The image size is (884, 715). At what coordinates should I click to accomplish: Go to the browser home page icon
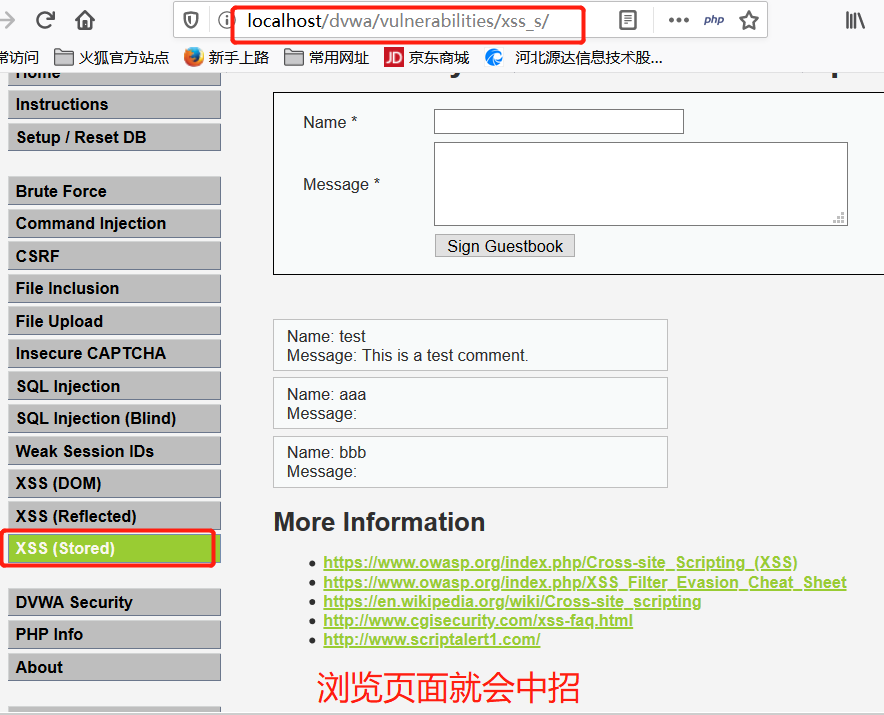click(85, 20)
